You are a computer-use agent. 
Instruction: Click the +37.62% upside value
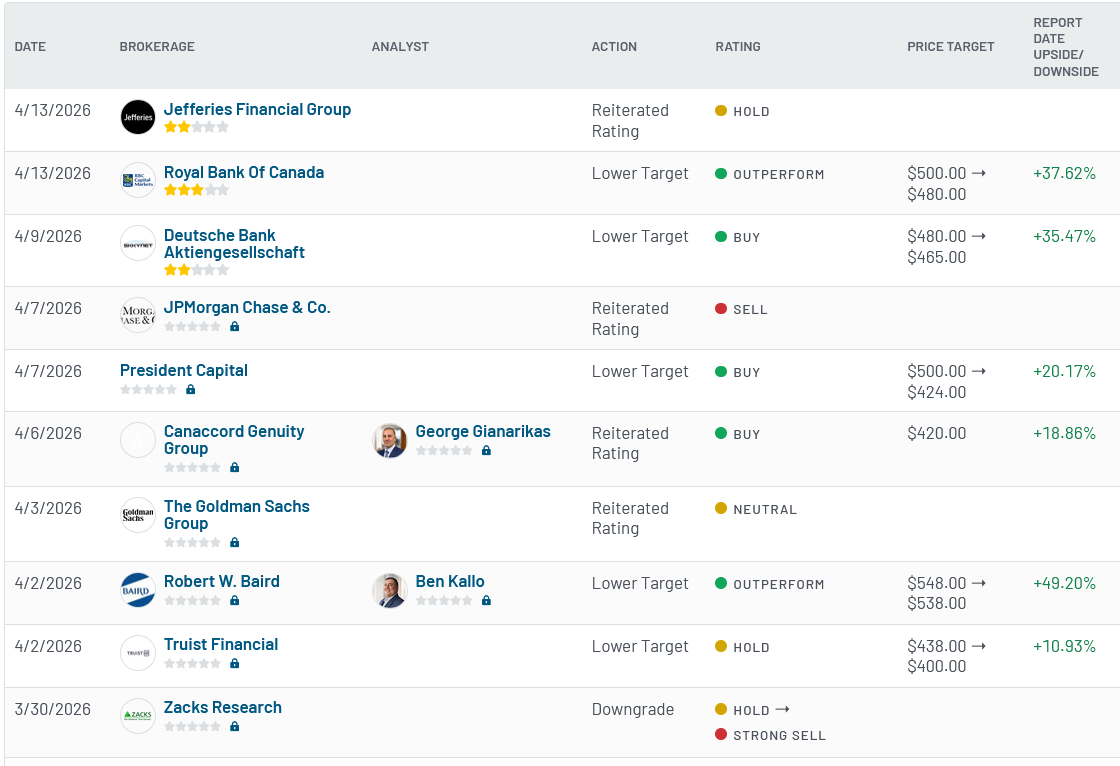click(x=1064, y=174)
